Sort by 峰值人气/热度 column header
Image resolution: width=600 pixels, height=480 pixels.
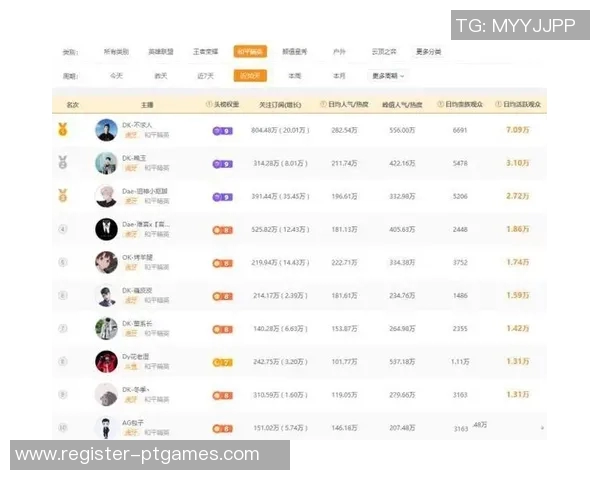(x=402, y=104)
